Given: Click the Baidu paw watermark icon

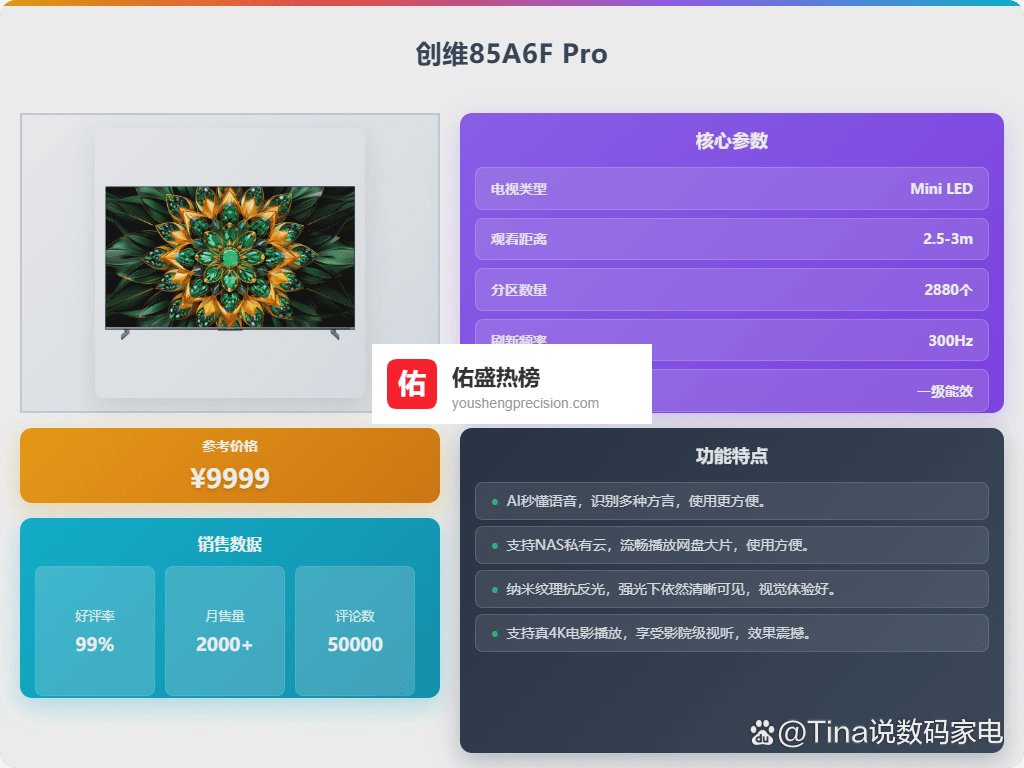Looking at the screenshot, I should click(x=763, y=732).
